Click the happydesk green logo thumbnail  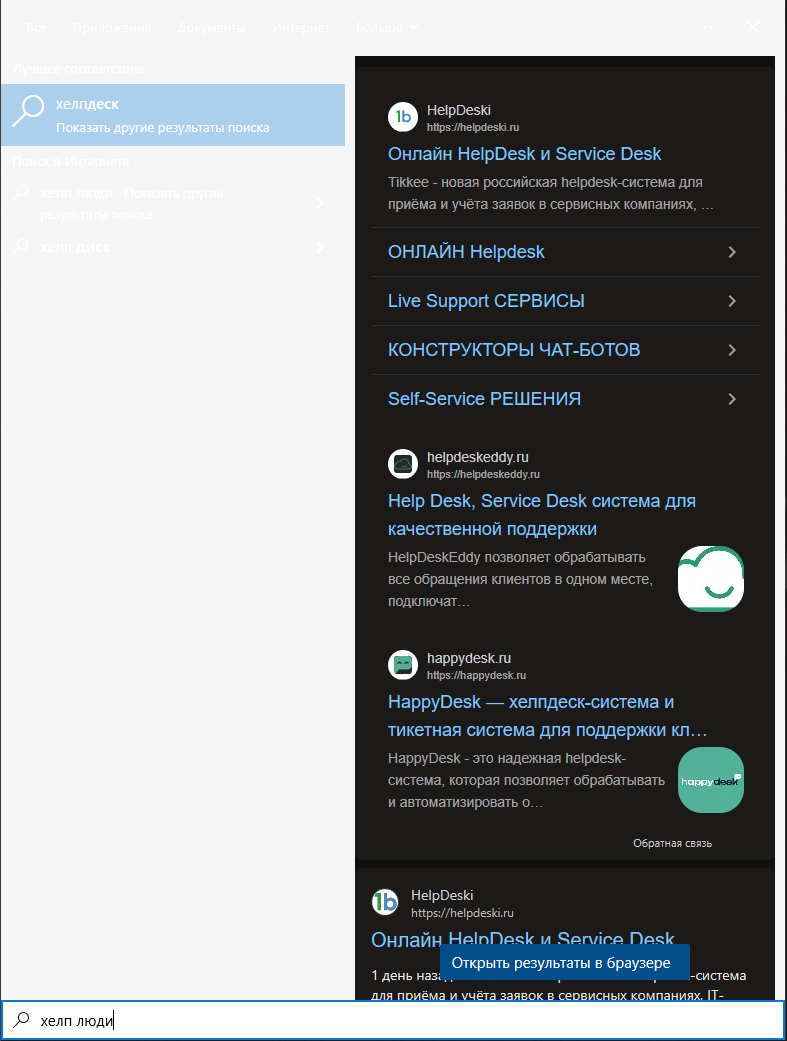point(711,780)
